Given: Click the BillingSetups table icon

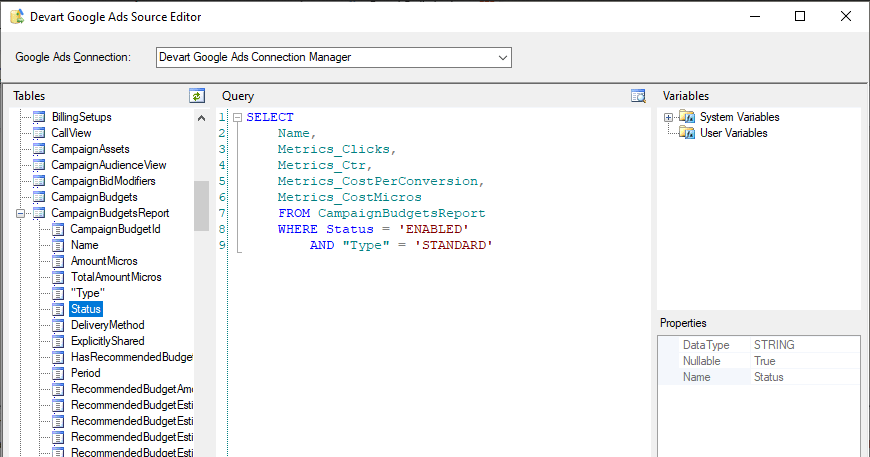Looking at the screenshot, I should coord(39,117).
